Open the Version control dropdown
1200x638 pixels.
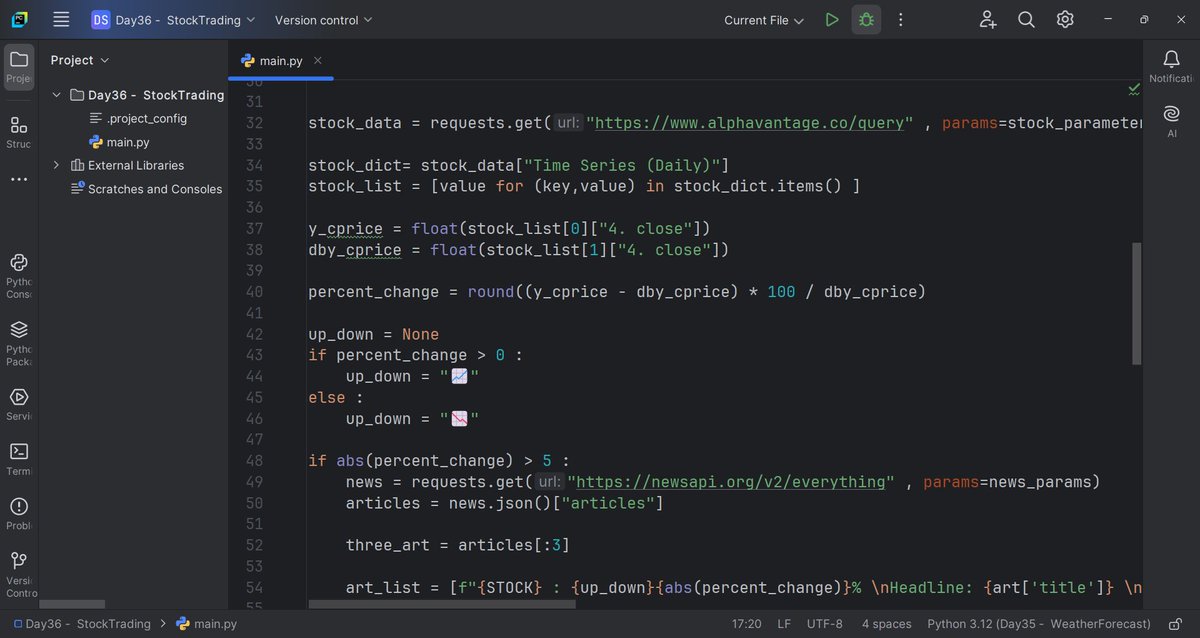323,19
